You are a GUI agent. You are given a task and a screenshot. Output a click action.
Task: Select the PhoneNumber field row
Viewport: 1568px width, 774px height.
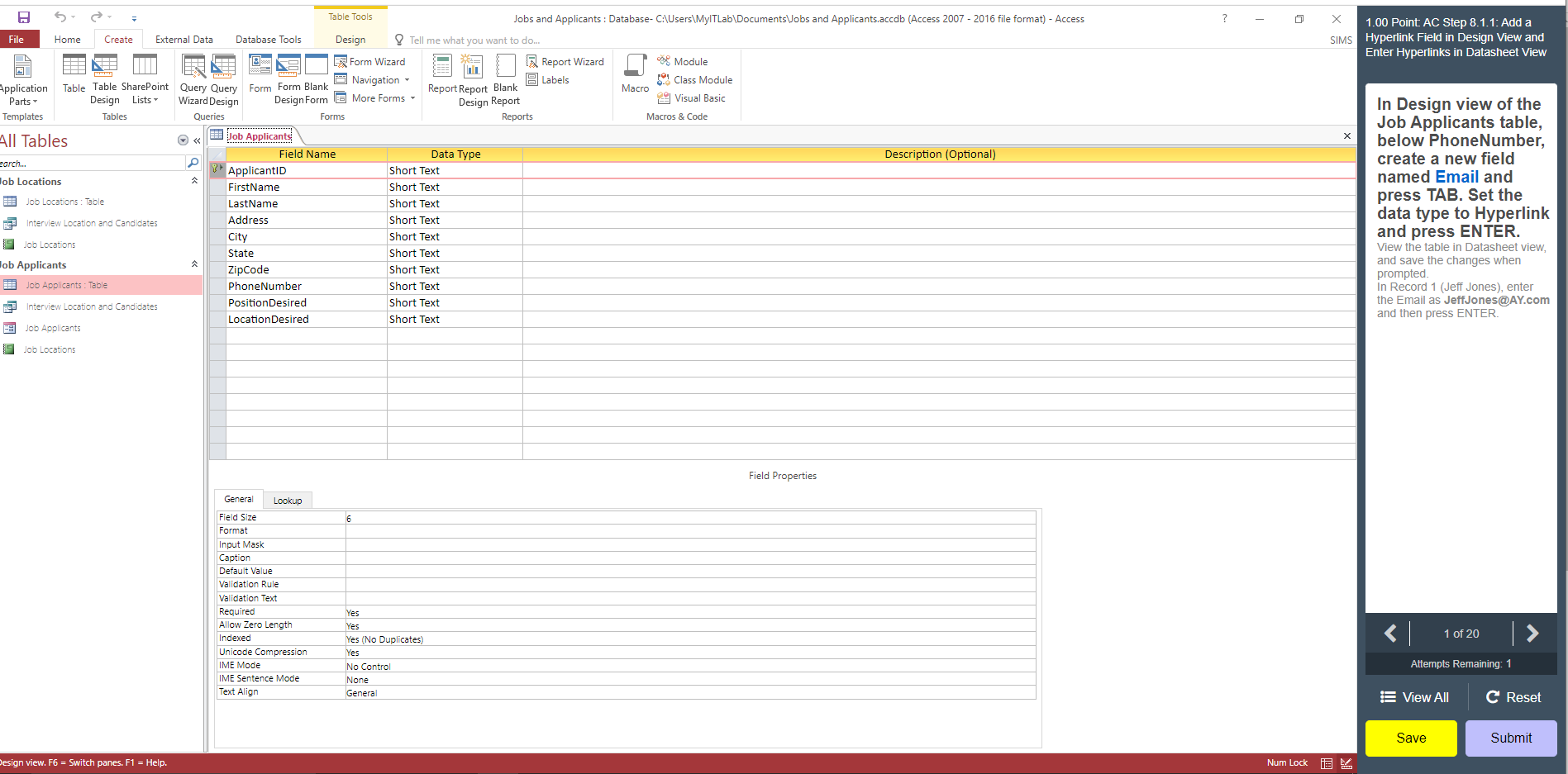tap(265, 286)
